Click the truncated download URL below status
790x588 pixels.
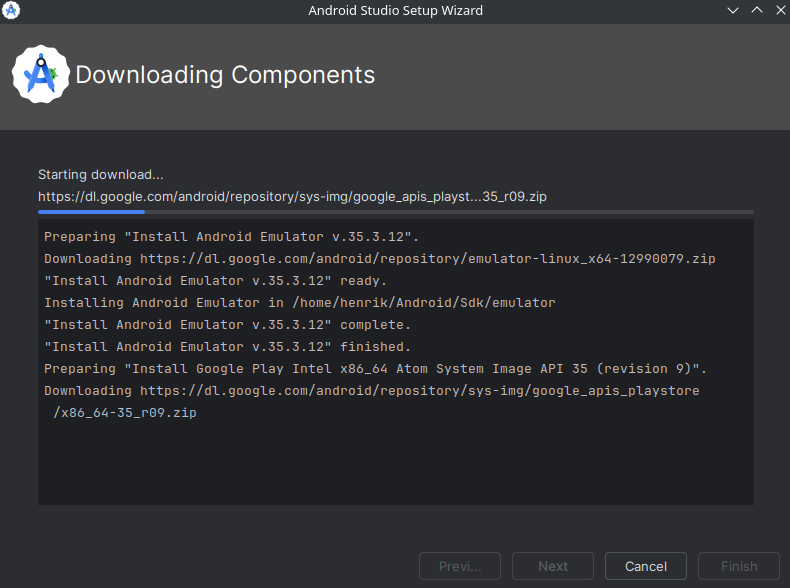292,197
